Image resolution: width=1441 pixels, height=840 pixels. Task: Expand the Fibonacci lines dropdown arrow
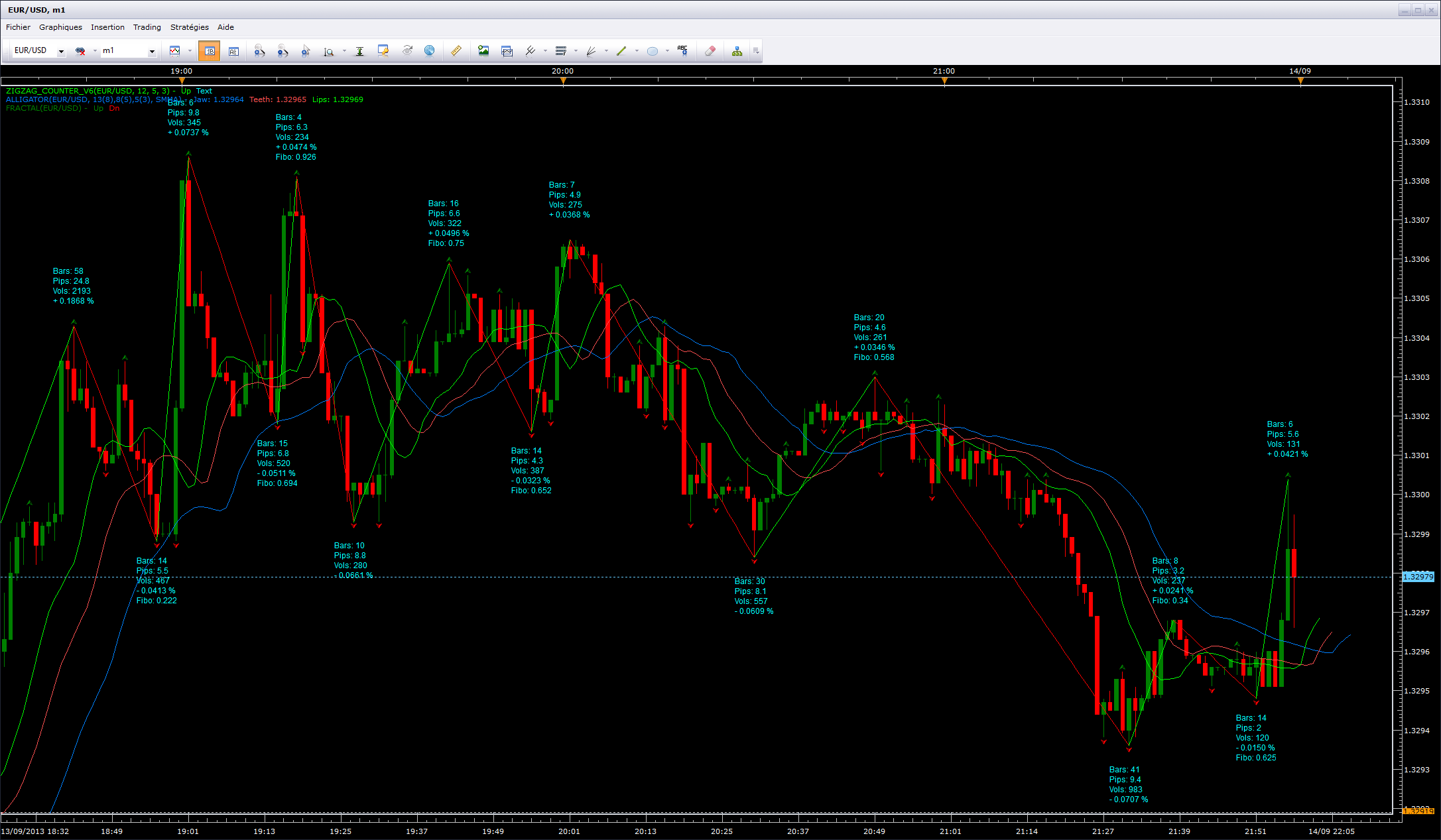pos(576,51)
